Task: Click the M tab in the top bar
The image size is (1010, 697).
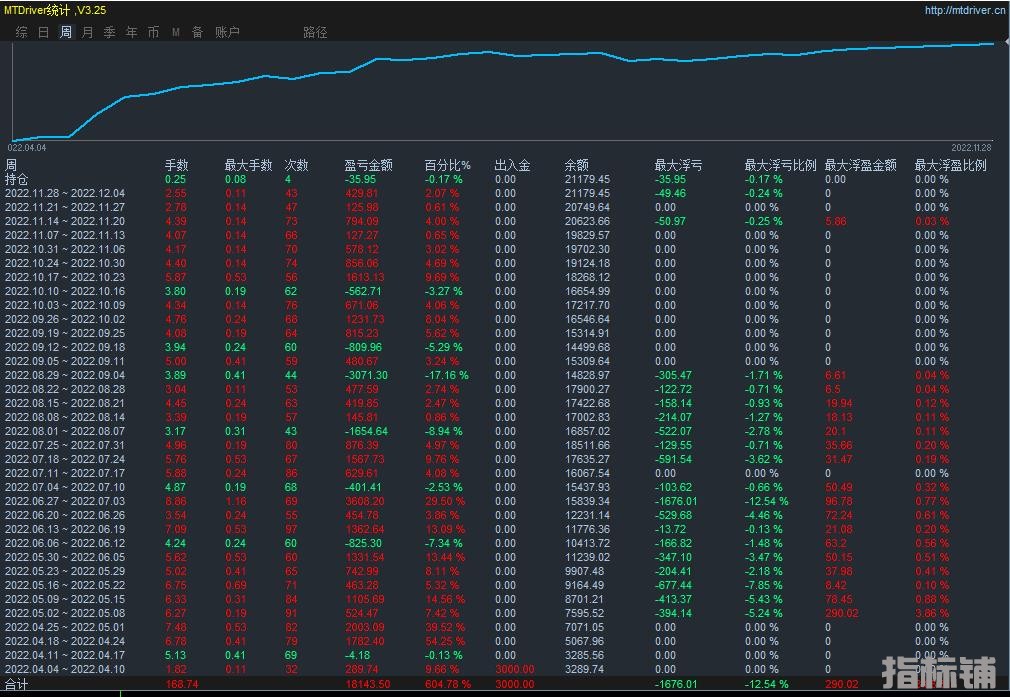Action: click(176, 32)
